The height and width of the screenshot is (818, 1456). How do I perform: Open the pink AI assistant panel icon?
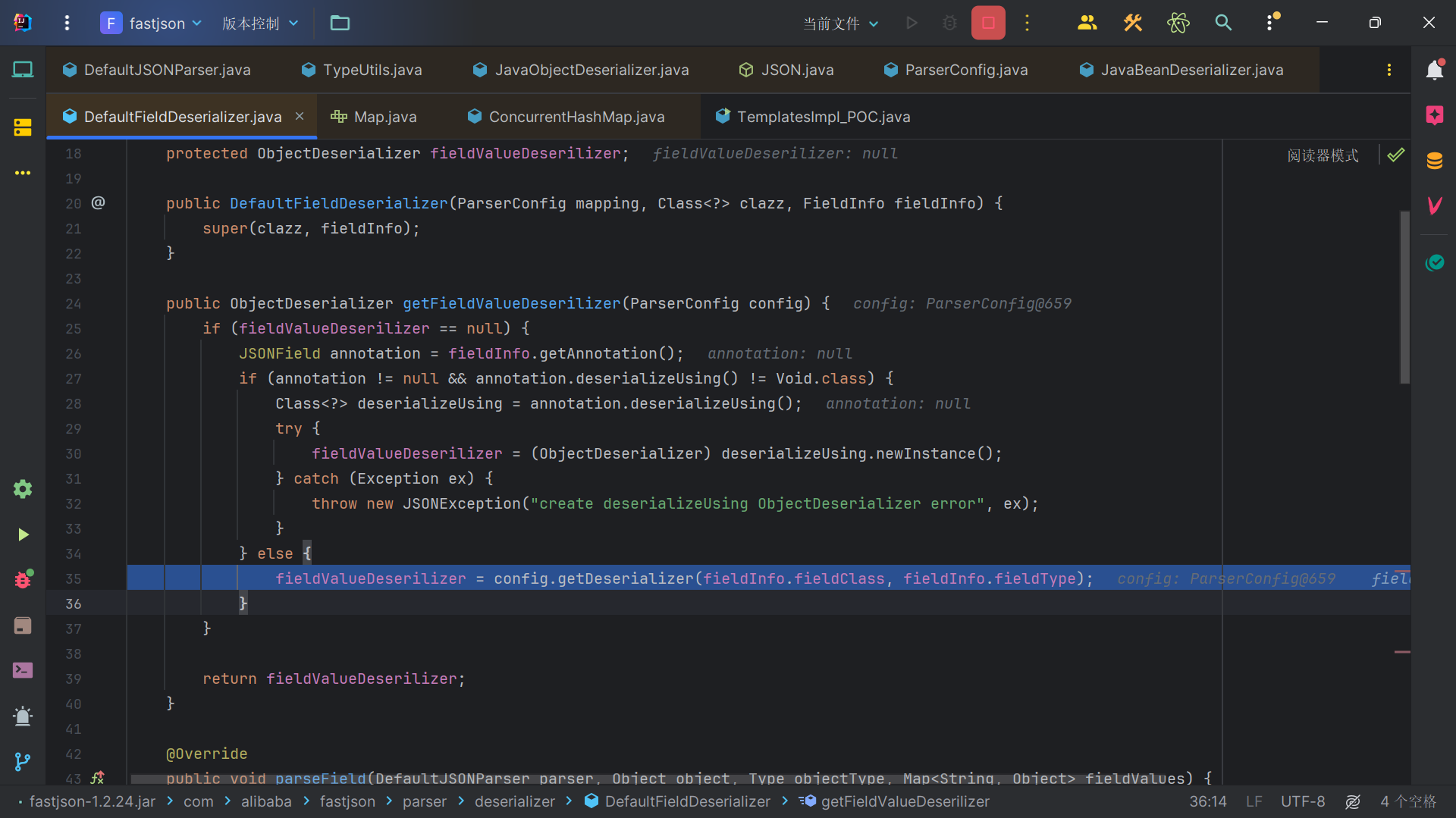[x=1434, y=115]
